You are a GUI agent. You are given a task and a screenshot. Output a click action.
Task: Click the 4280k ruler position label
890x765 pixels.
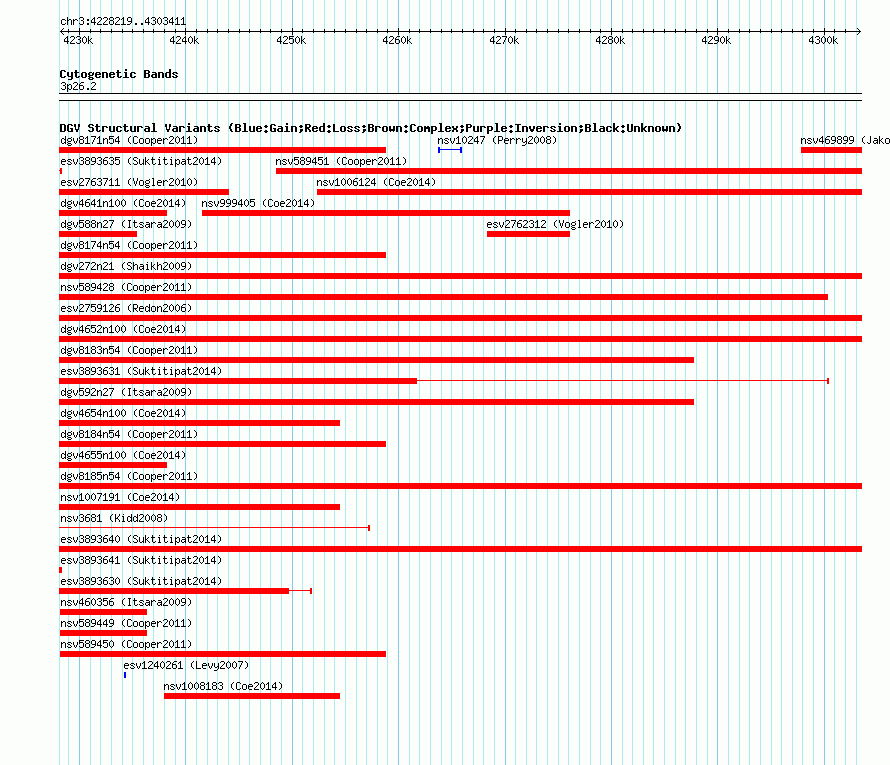point(610,40)
